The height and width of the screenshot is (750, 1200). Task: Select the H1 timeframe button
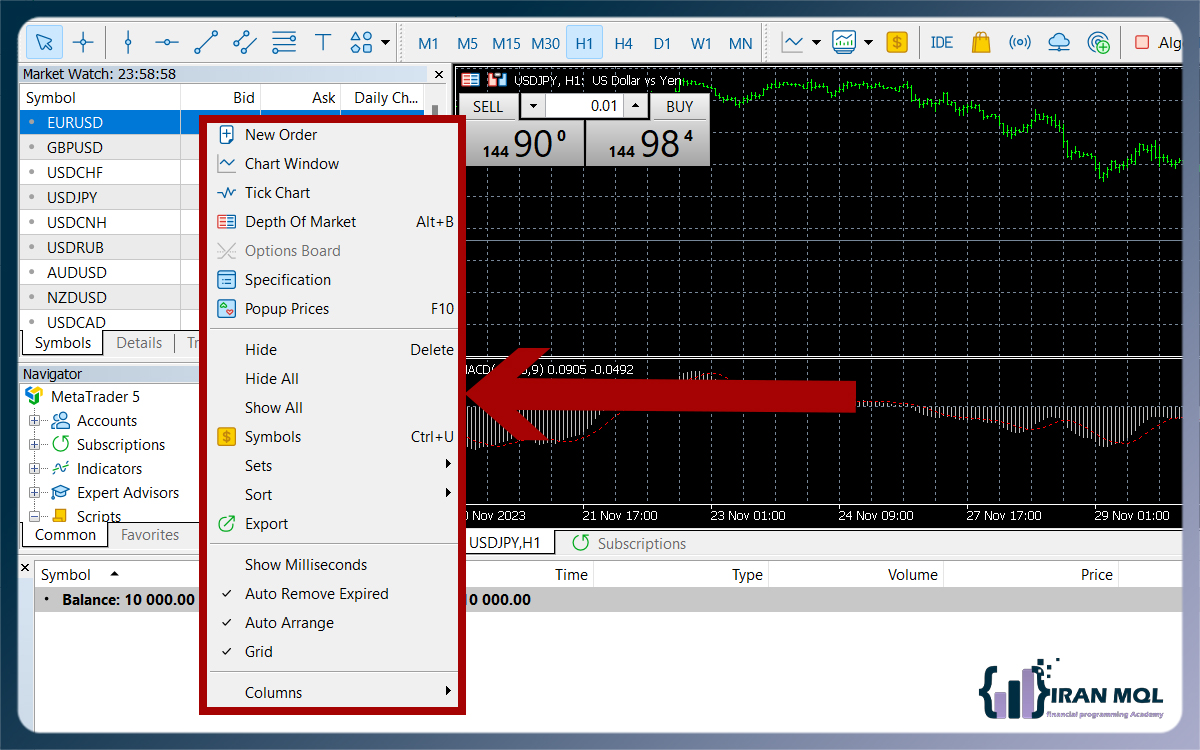click(585, 43)
